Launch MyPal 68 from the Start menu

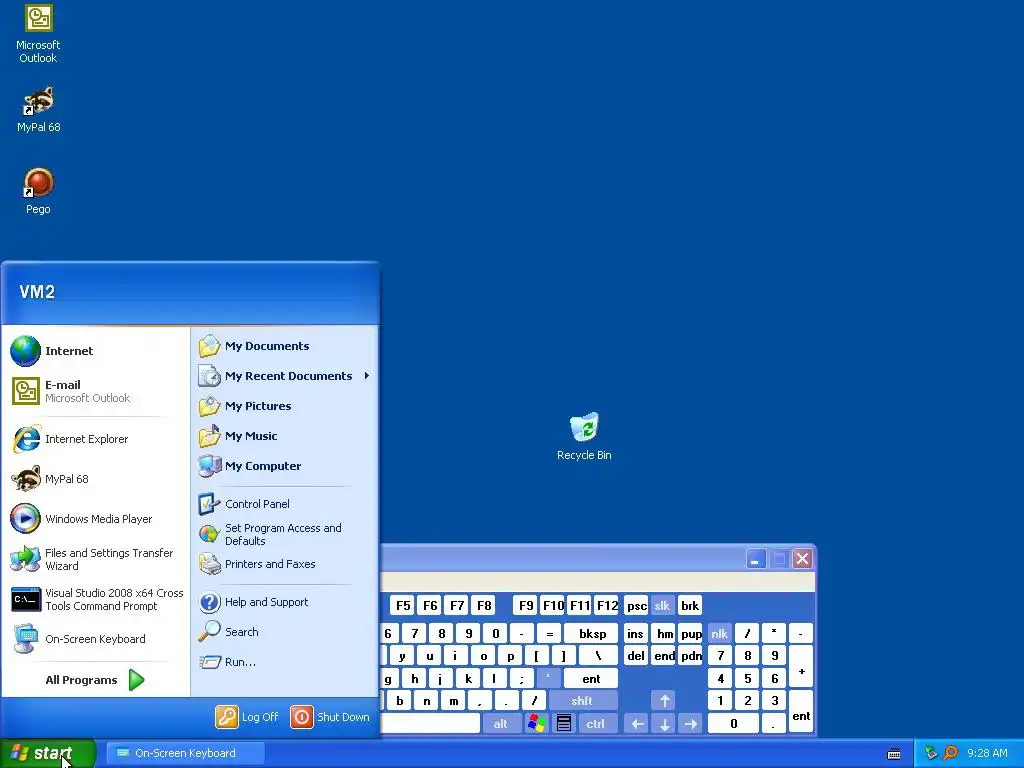(95, 479)
